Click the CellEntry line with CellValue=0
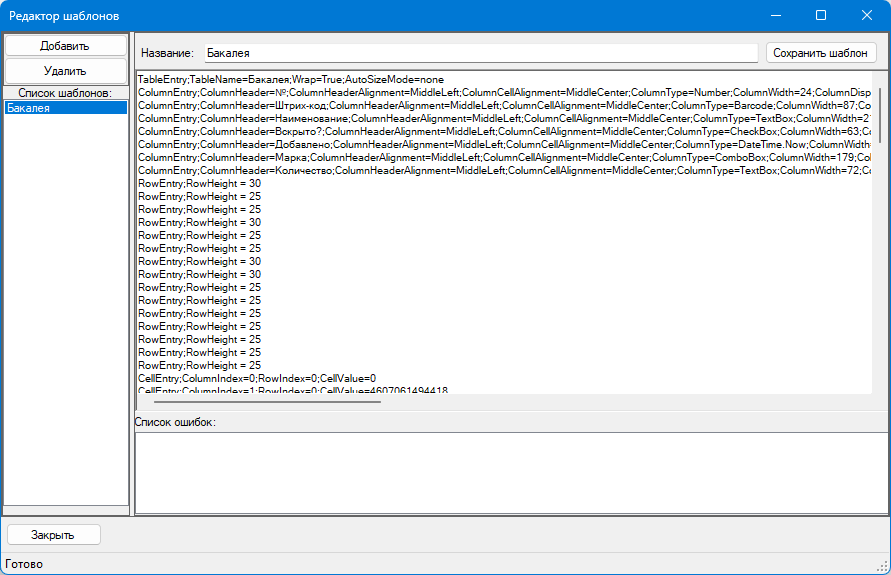Viewport: 891px width, 575px height. [256, 378]
